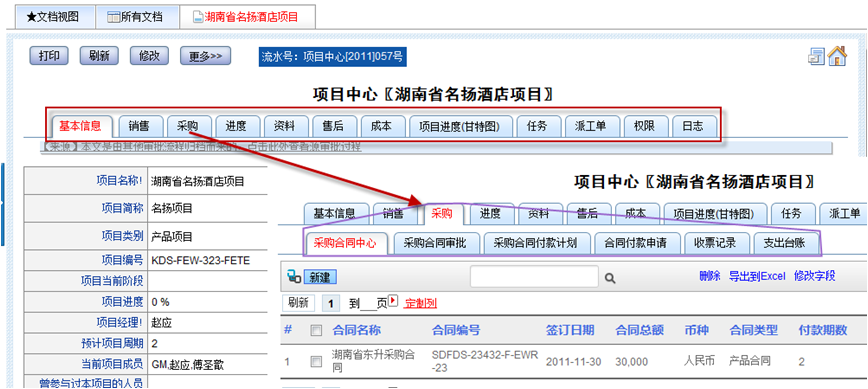Click the home icon at top right
868x389 pixels.
click(838, 56)
